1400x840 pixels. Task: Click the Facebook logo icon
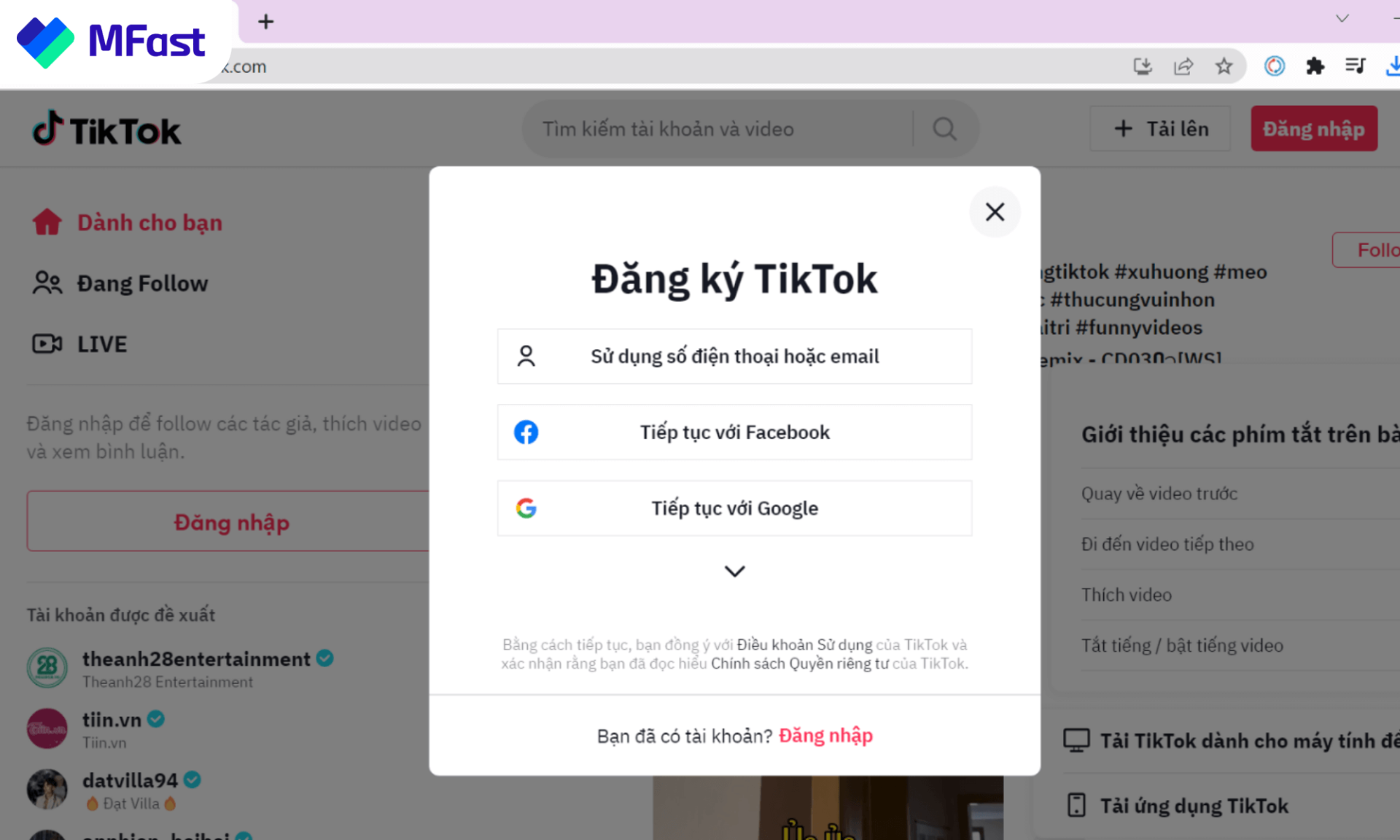[526, 432]
